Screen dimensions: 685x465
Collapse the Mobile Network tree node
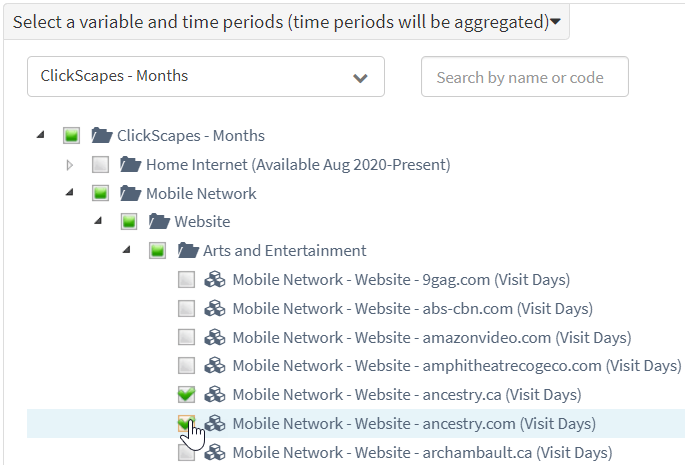(x=69, y=192)
